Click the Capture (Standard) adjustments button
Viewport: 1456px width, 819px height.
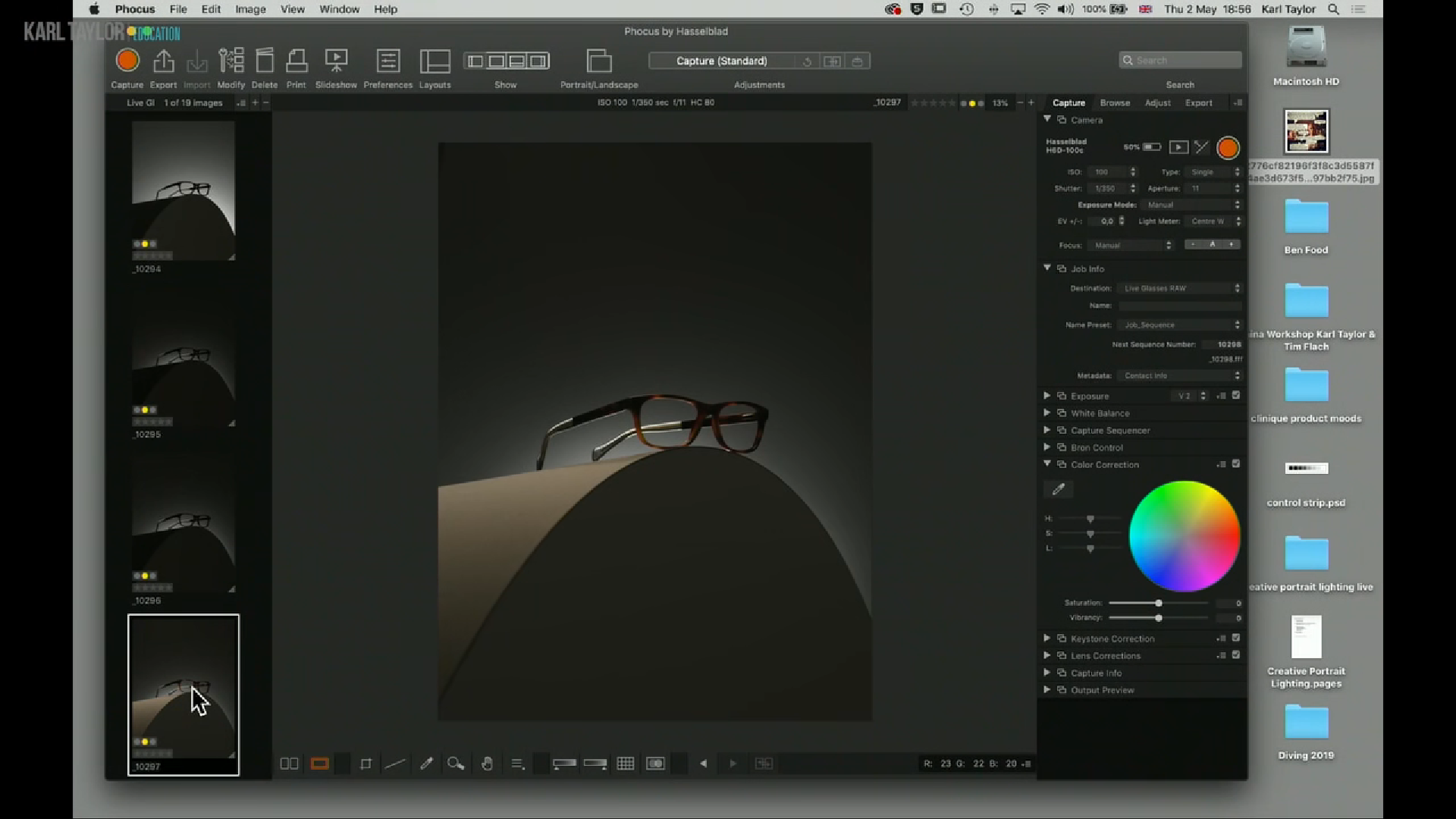721,61
